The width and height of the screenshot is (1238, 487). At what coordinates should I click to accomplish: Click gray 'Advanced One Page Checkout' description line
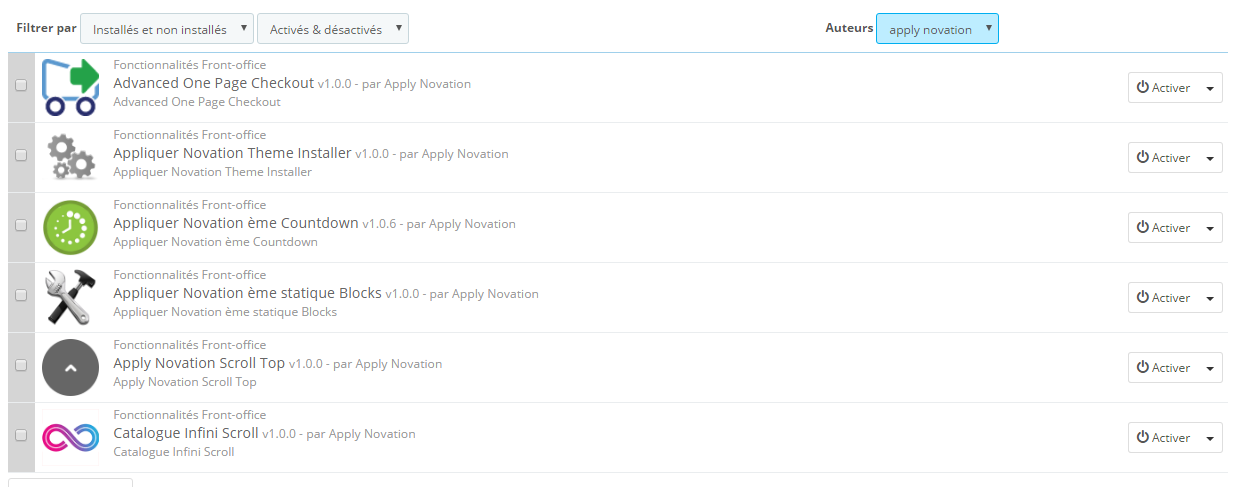pyautogui.click(x=197, y=102)
